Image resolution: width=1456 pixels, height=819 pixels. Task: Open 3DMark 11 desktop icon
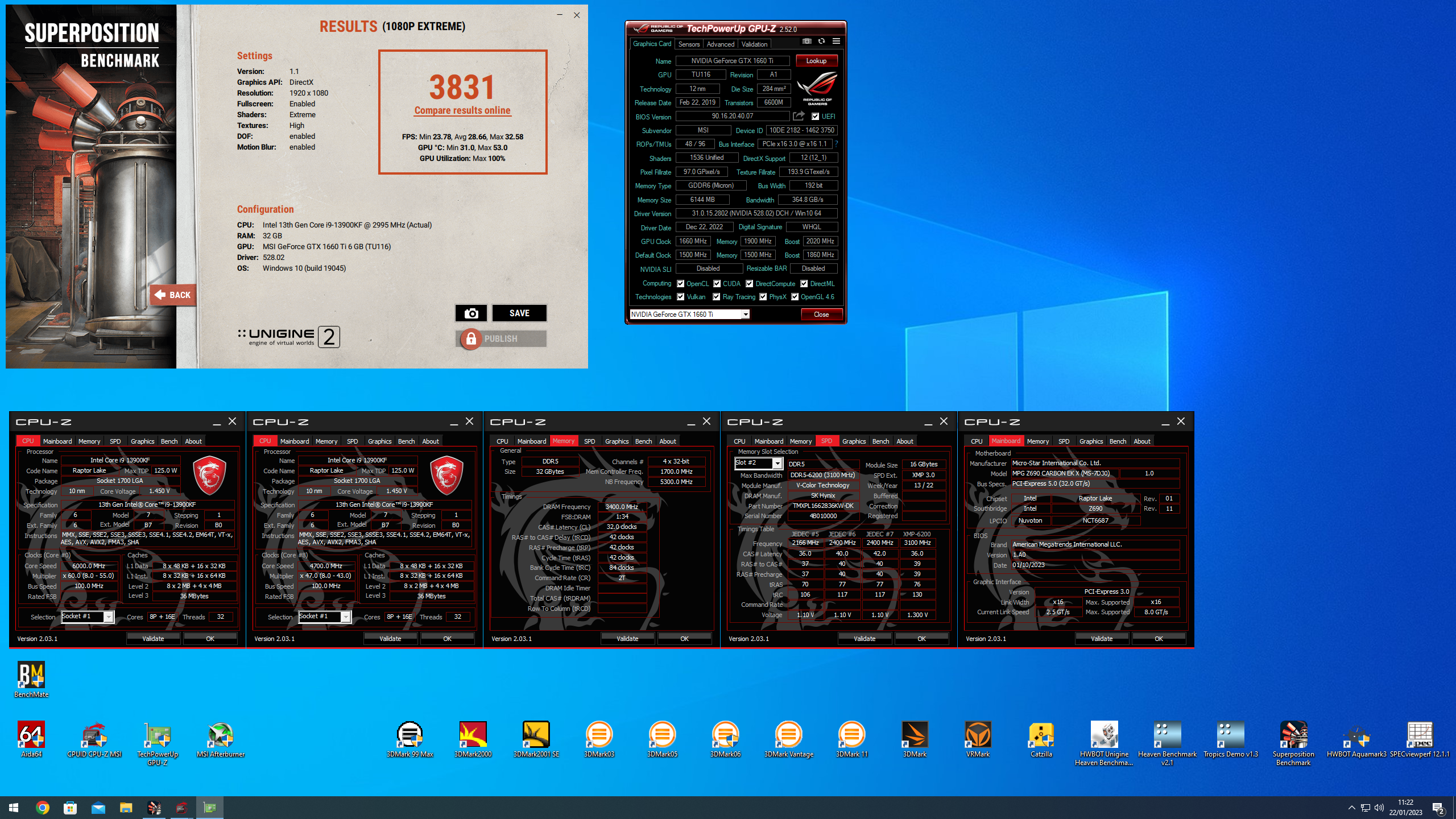851,739
